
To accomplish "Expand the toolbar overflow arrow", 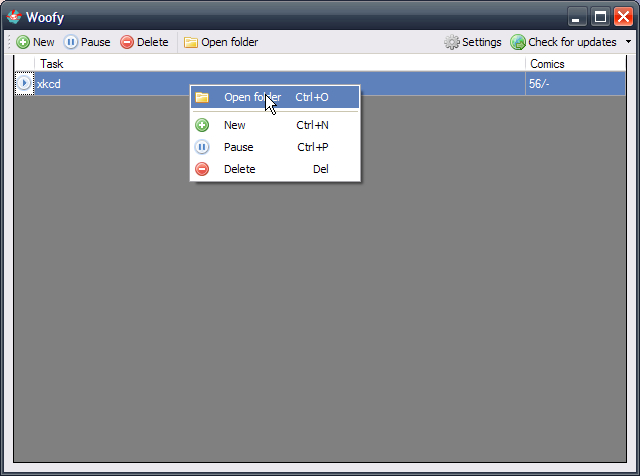I will click(628, 42).
